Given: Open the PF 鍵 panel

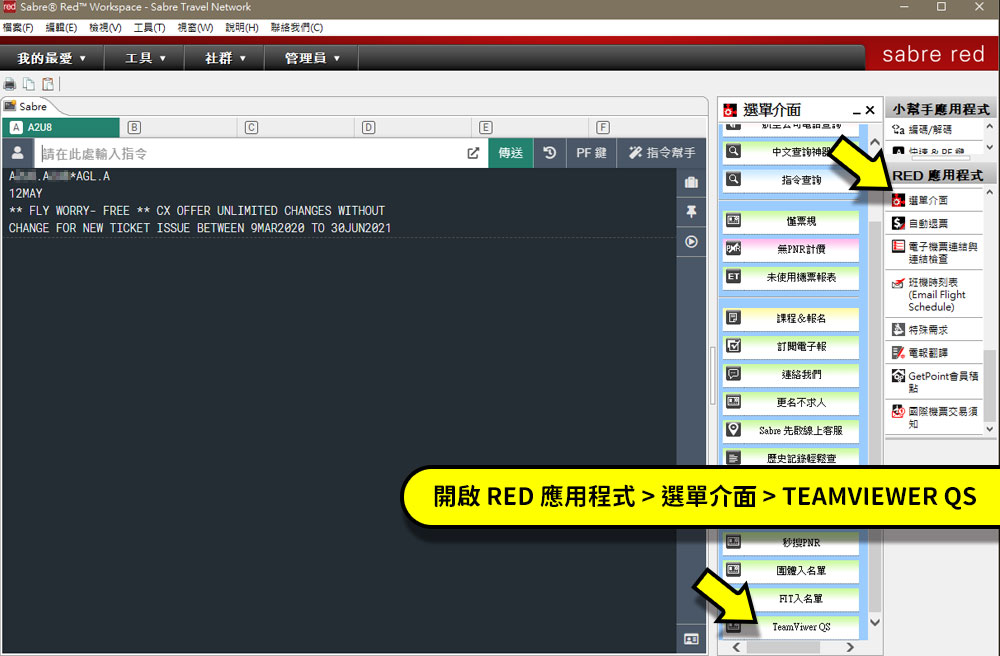Looking at the screenshot, I should point(591,153).
